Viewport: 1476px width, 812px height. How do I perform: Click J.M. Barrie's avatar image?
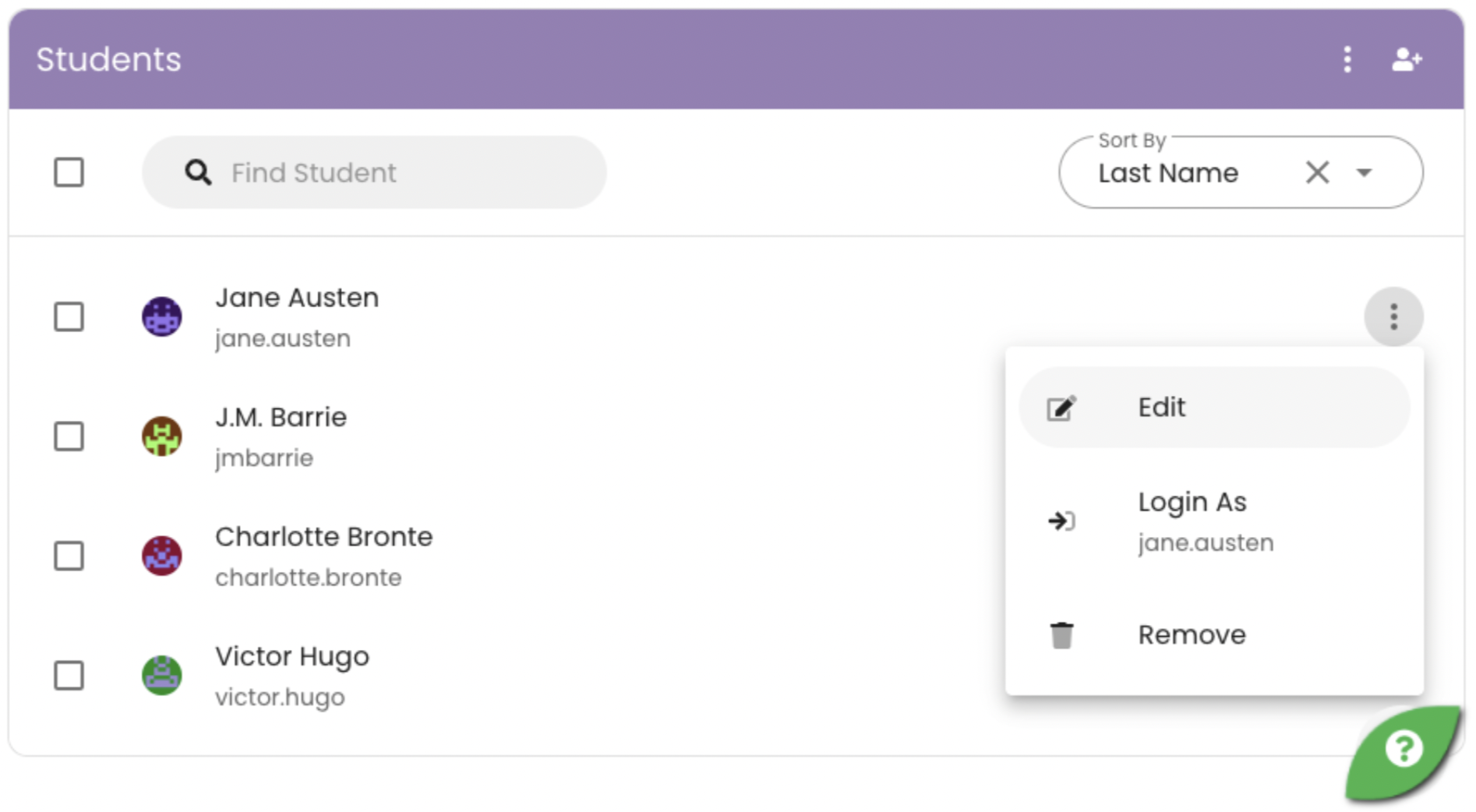tap(162, 436)
